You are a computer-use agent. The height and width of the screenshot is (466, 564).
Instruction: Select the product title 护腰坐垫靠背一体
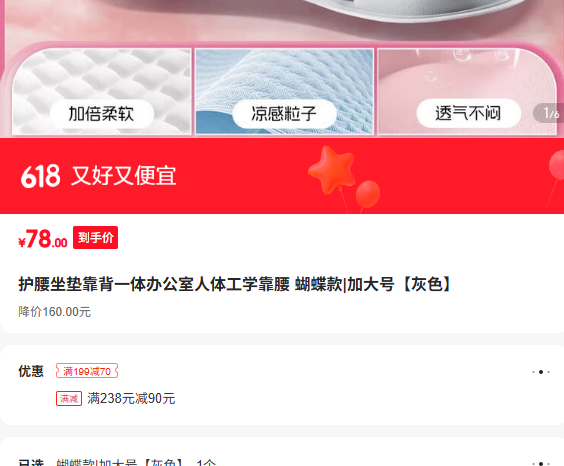coord(234,284)
